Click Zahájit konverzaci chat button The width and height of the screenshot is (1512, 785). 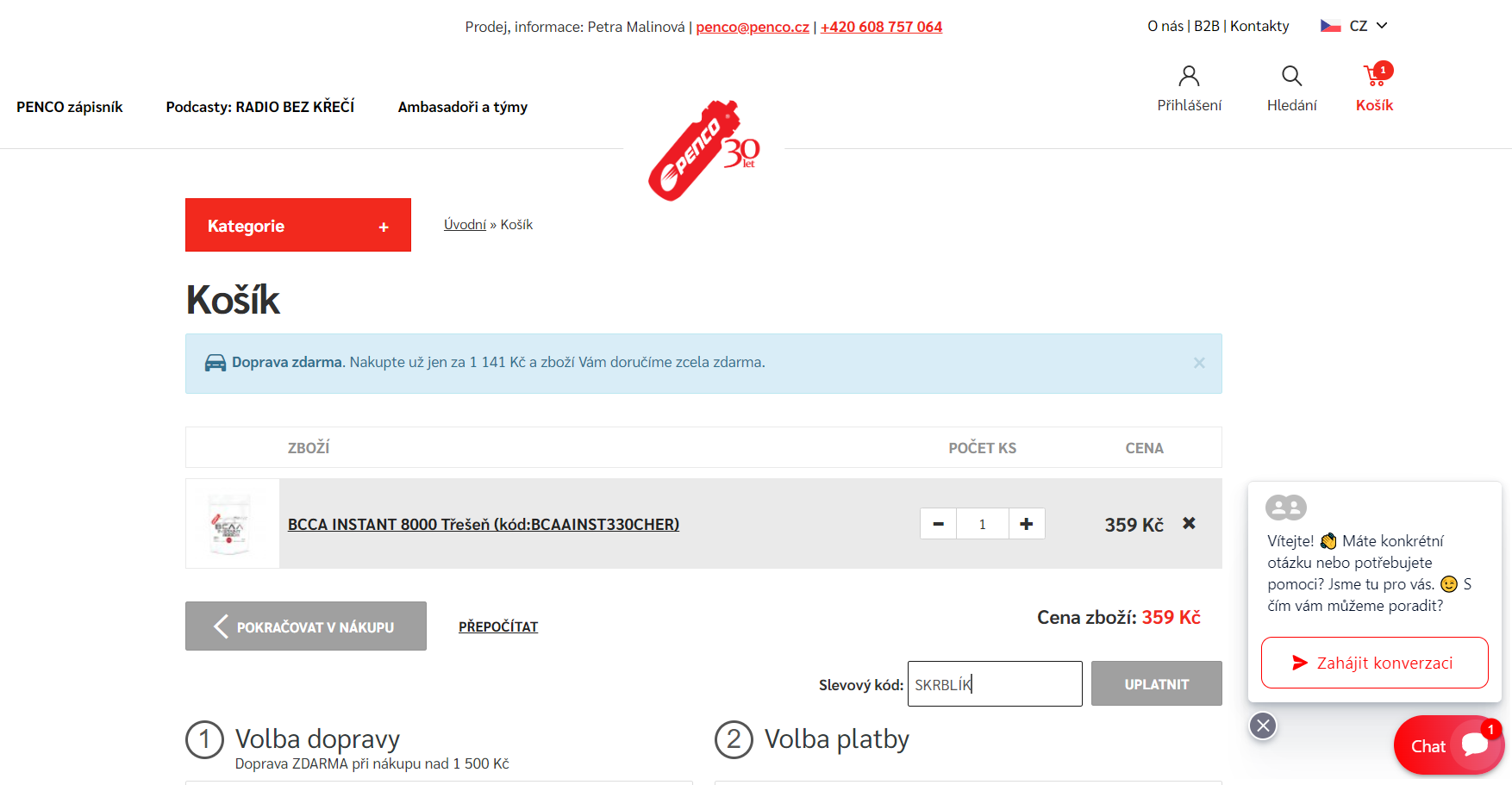[x=1375, y=663]
